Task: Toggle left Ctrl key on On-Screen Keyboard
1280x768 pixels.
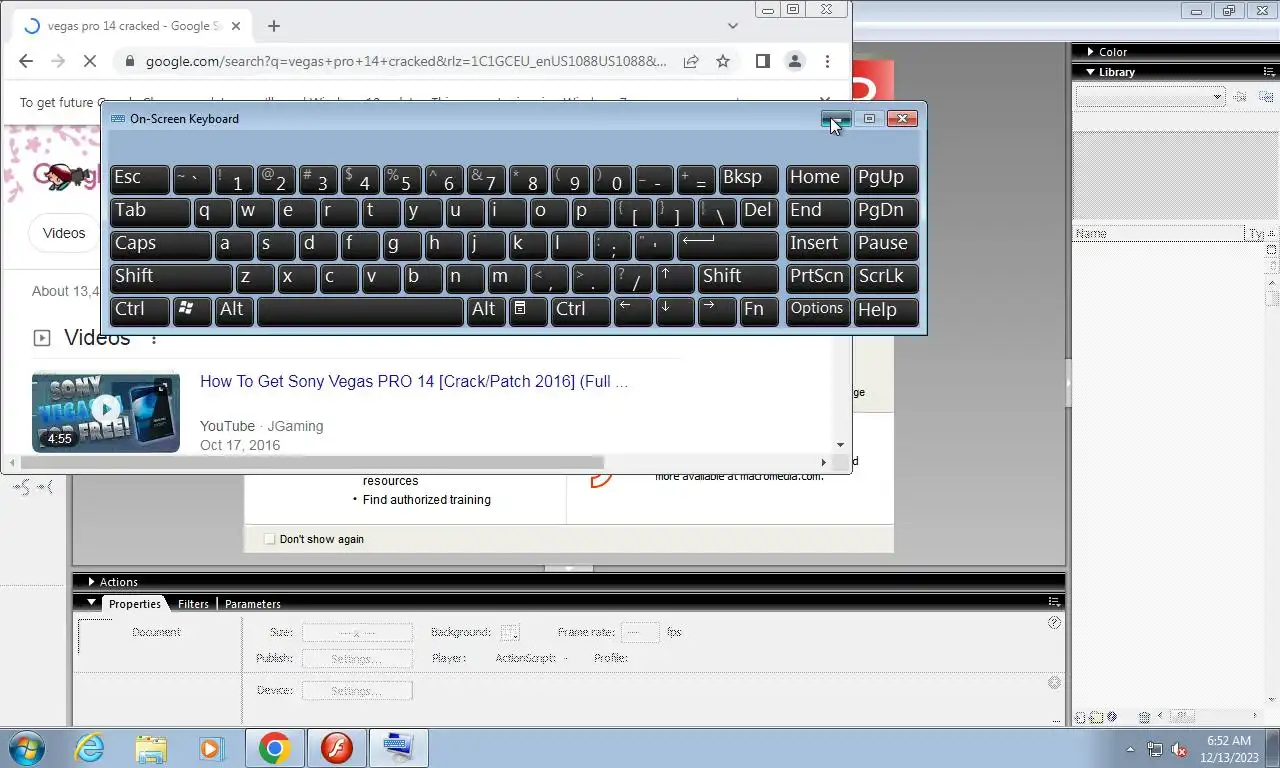Action: click(x=140, y=310)
